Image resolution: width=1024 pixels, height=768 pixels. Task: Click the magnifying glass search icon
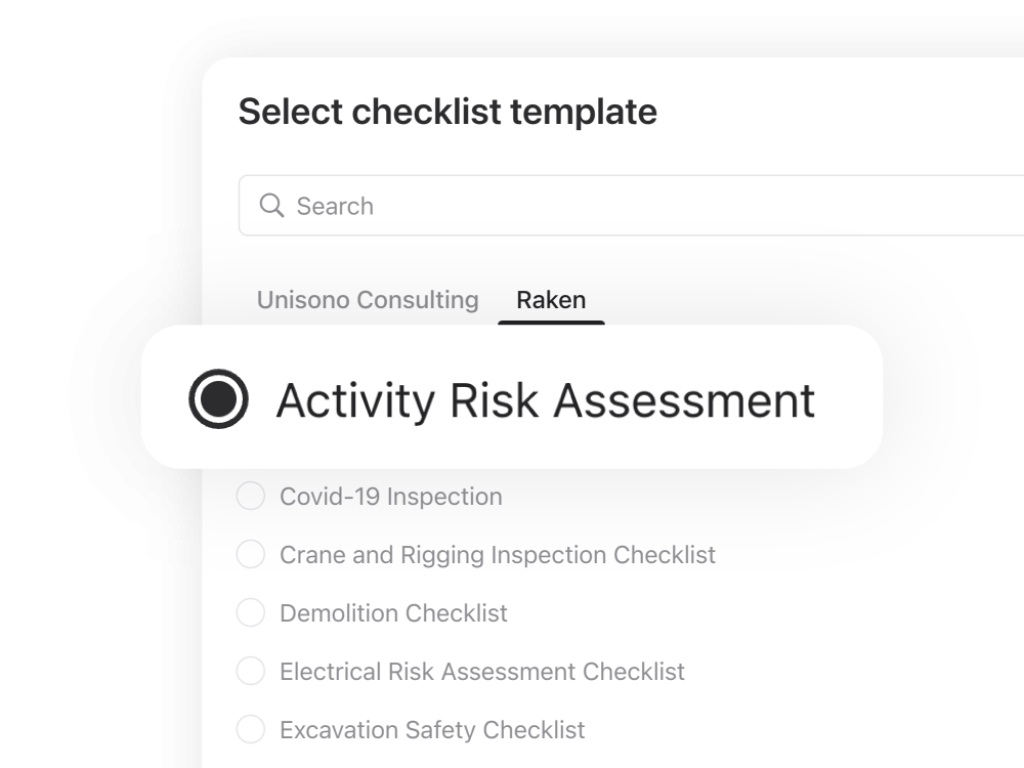272,205
